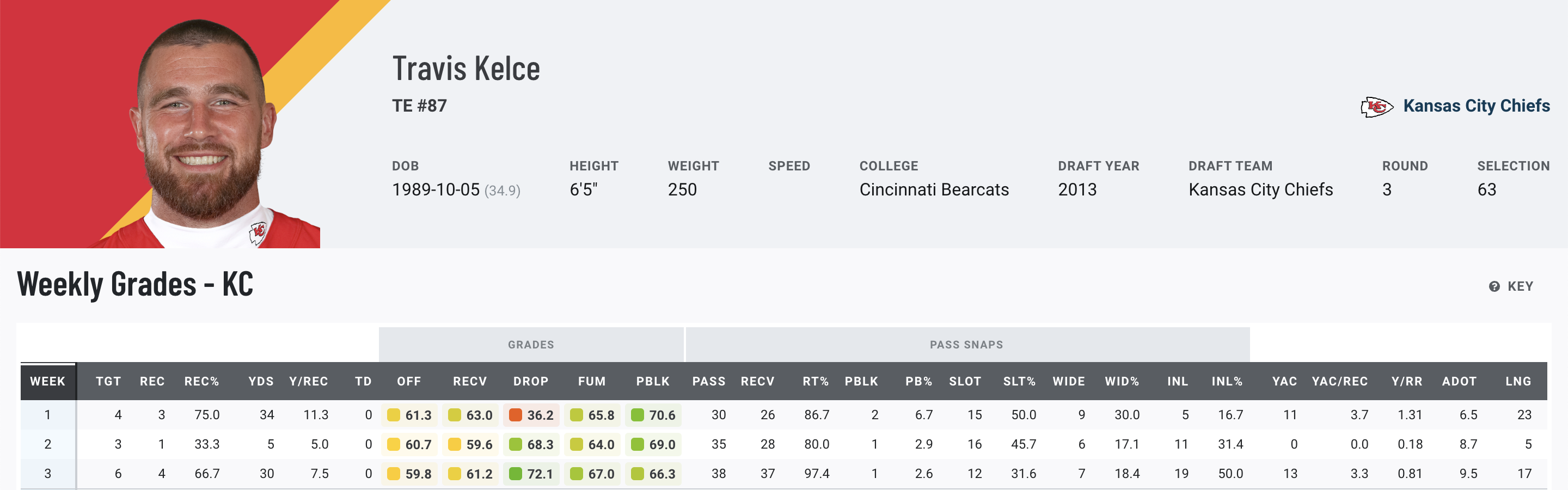Viewport: 1568px width, 490px height.
Task: Click the yellow 61.3 offense grade swatch
Action: (x=394, y=415)
